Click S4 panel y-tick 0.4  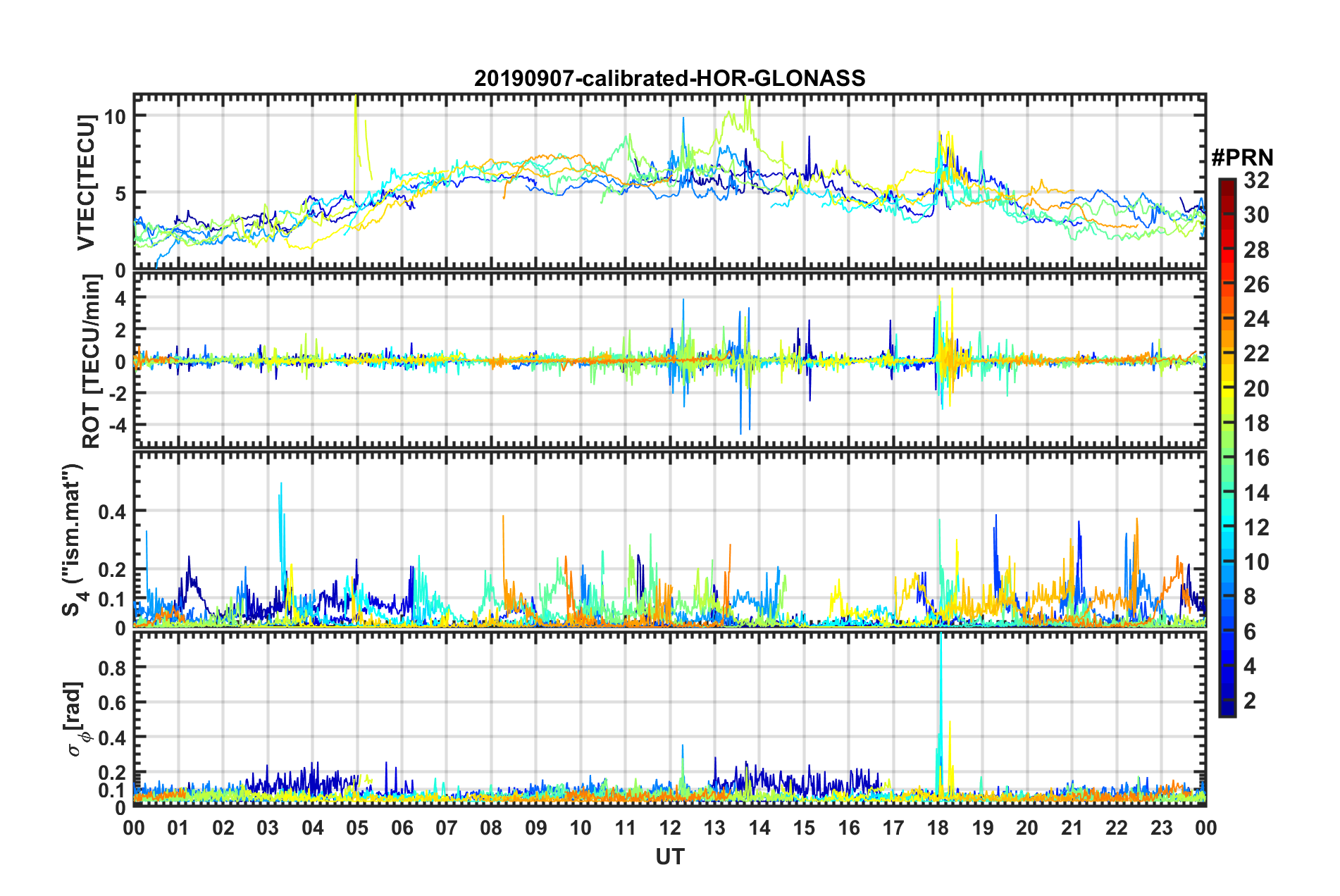click(x=112, y=512)
